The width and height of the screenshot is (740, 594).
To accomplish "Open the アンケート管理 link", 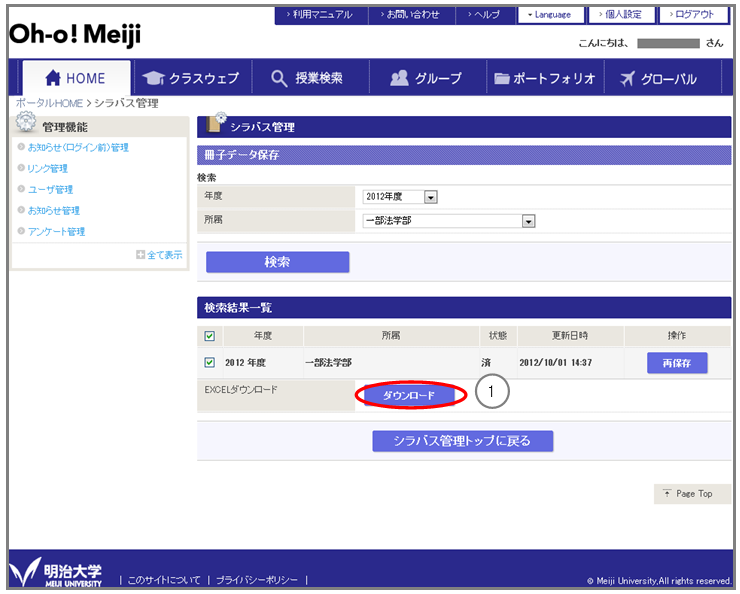I will [57, 232].
